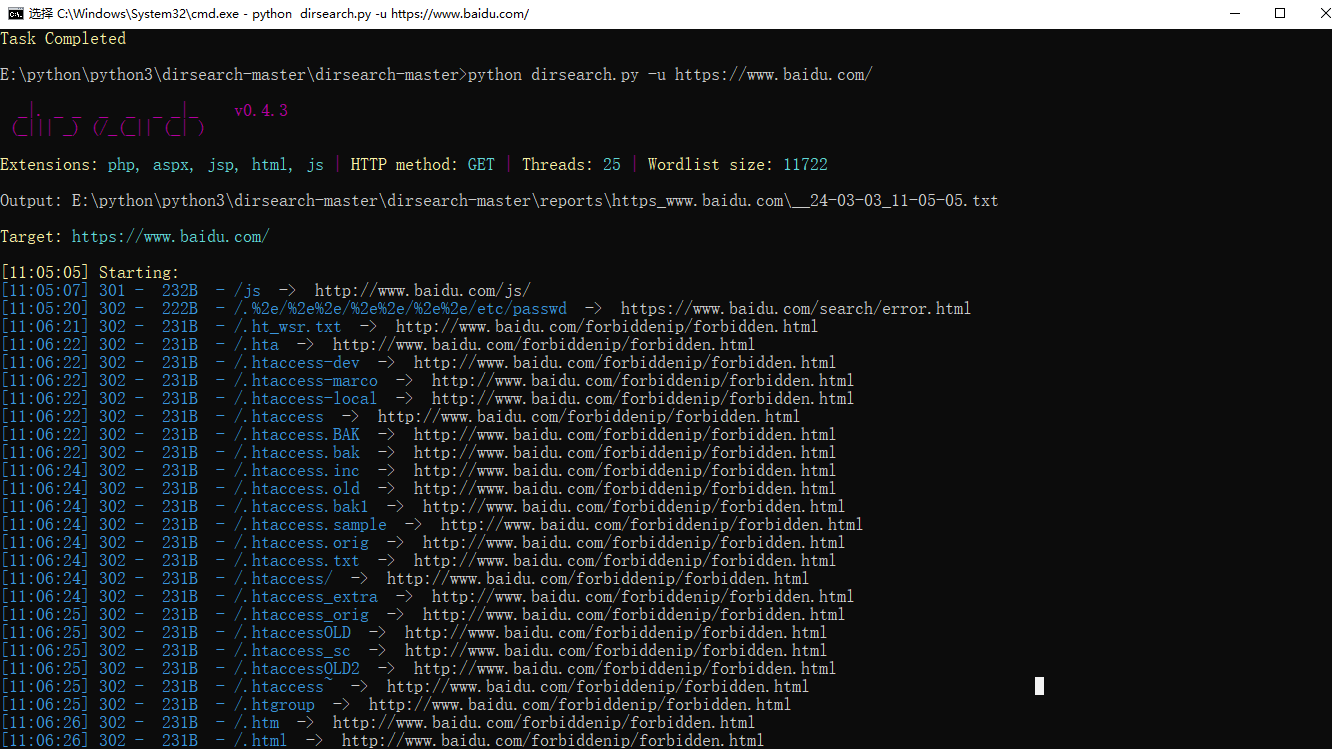Click the /.htaccess.inc result path

point(297,471)
